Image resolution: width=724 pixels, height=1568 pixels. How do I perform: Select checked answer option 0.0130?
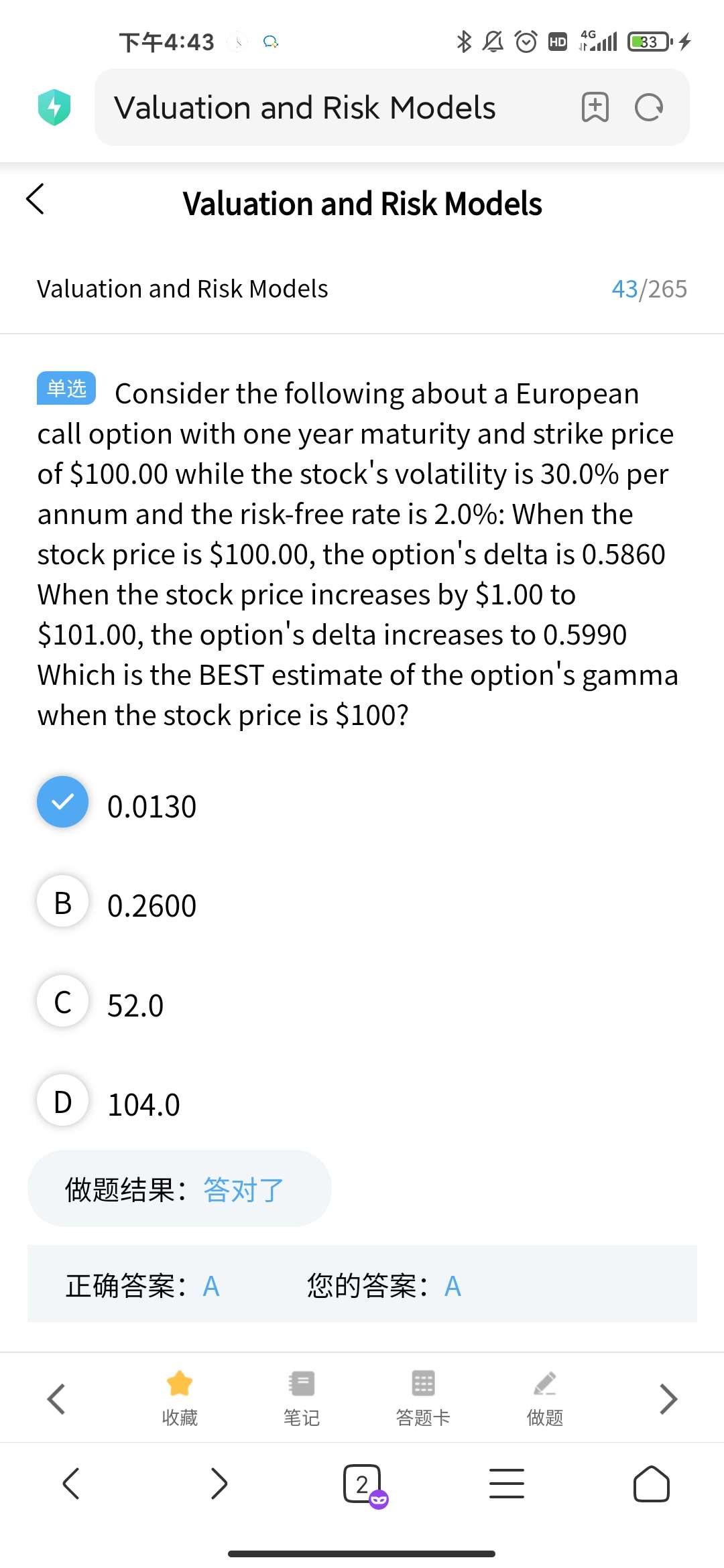pos(63,802)
